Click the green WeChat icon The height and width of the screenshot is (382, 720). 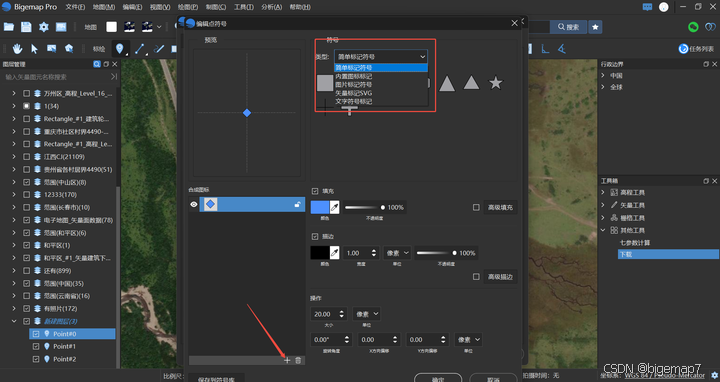coord(693,27)
